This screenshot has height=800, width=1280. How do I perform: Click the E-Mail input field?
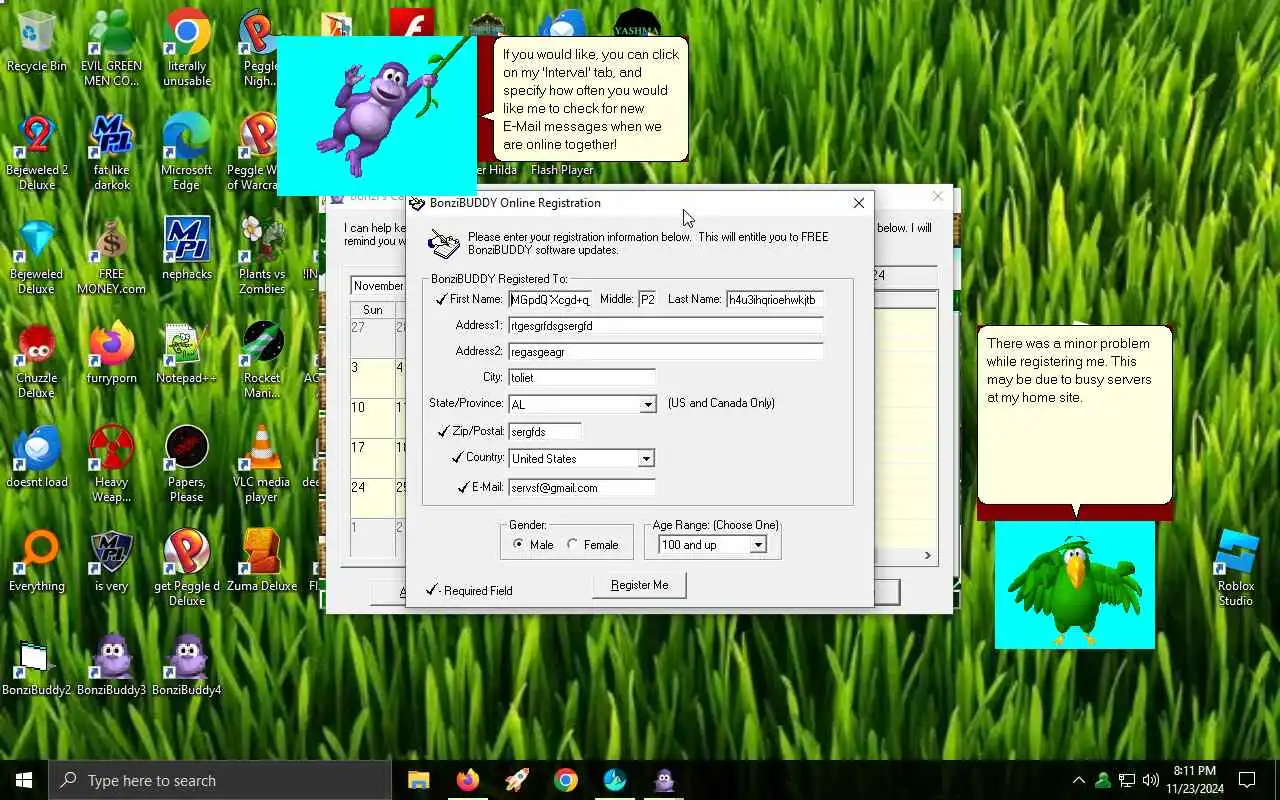582,488
